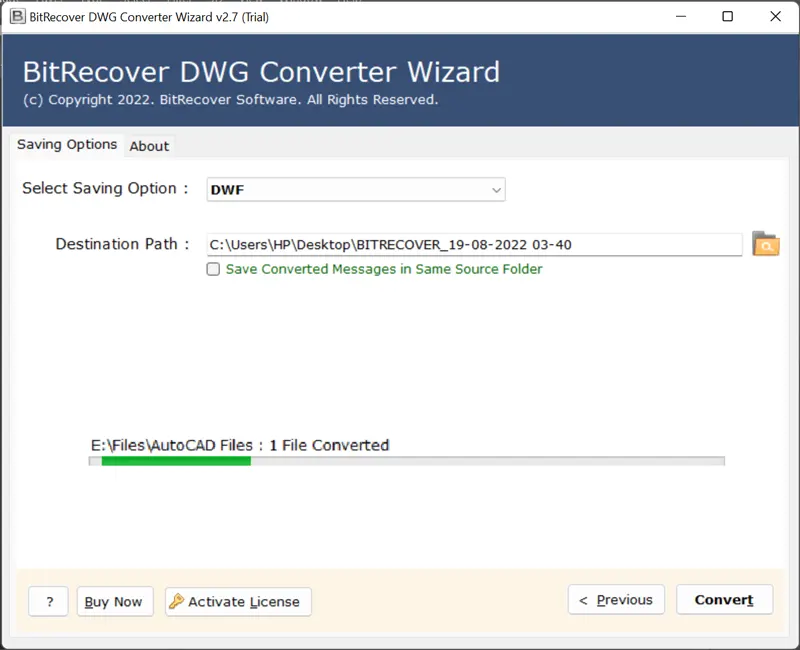Open the Buy Now button
The height and width of the screenshot is (650, 800).
[115, 602]
